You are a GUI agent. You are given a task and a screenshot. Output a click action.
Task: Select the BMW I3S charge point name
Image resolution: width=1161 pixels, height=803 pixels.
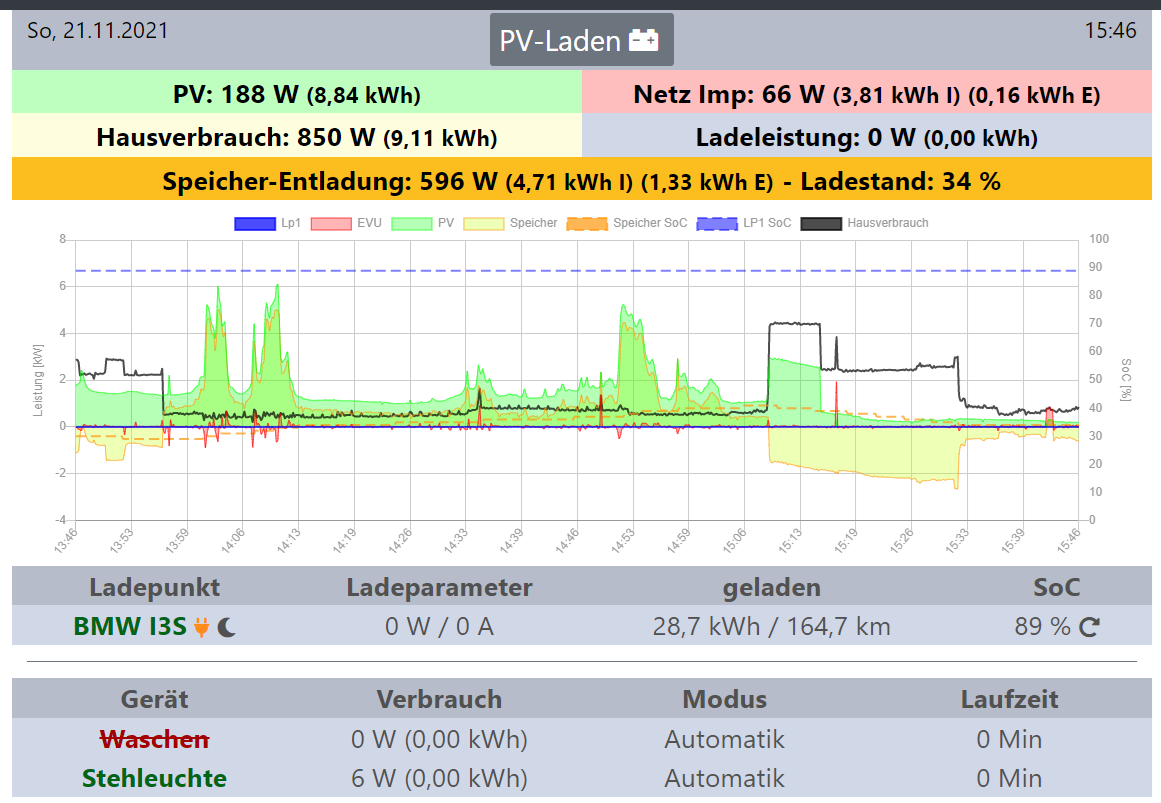coord(130,627)
